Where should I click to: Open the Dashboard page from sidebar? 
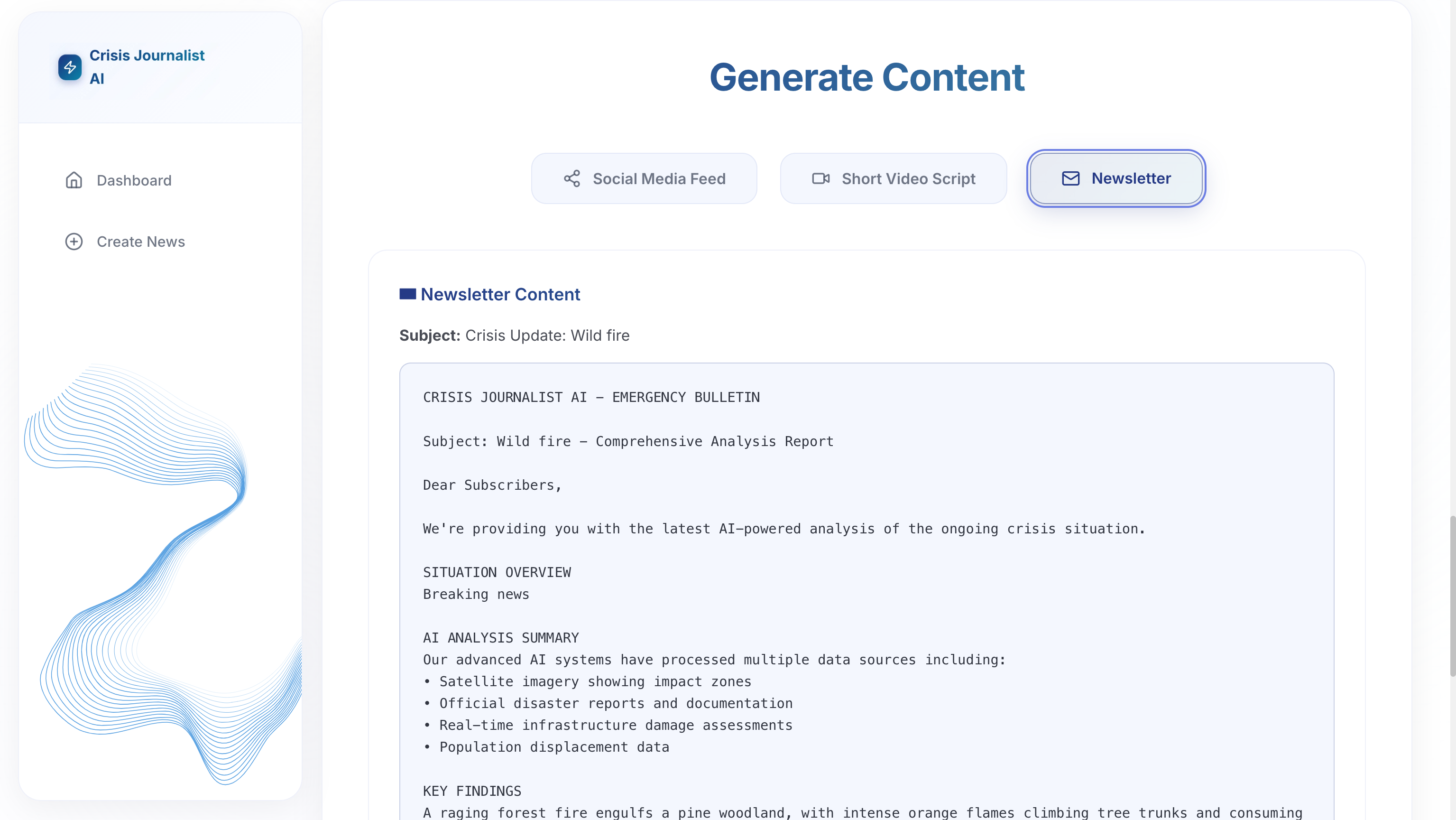coord(134,180)
